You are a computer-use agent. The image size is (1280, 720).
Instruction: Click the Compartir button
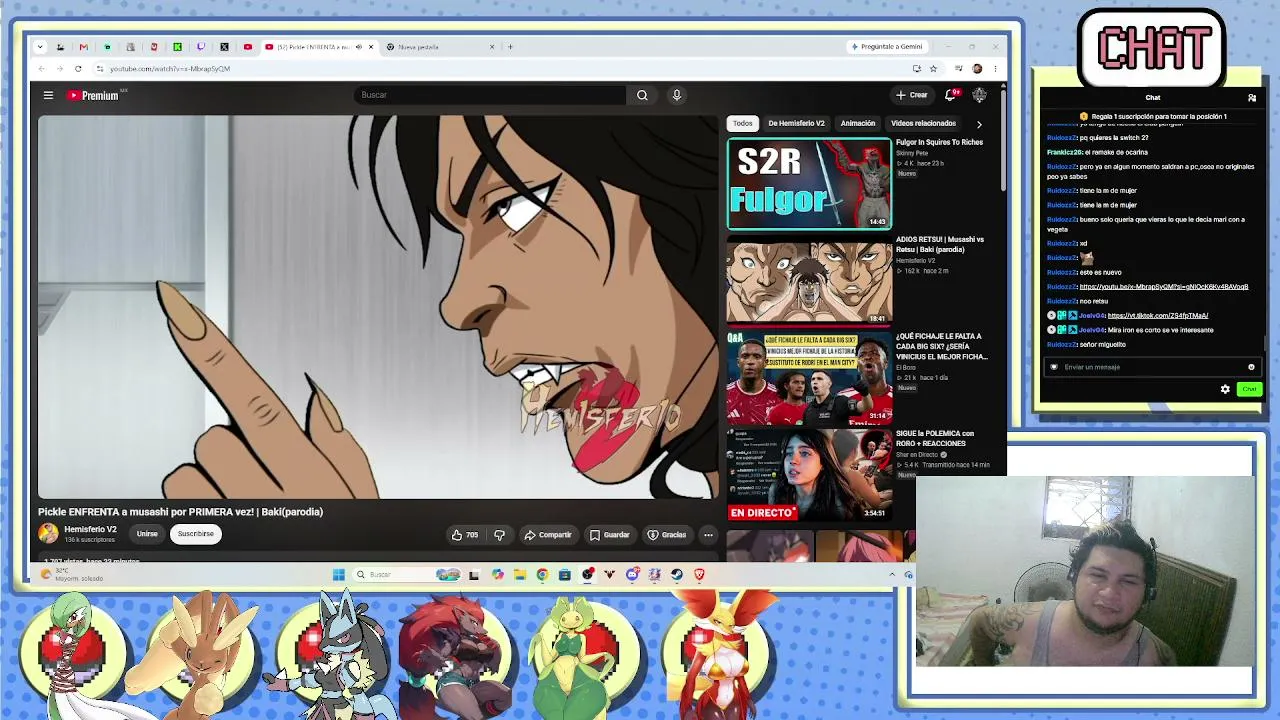coord(548,535)
